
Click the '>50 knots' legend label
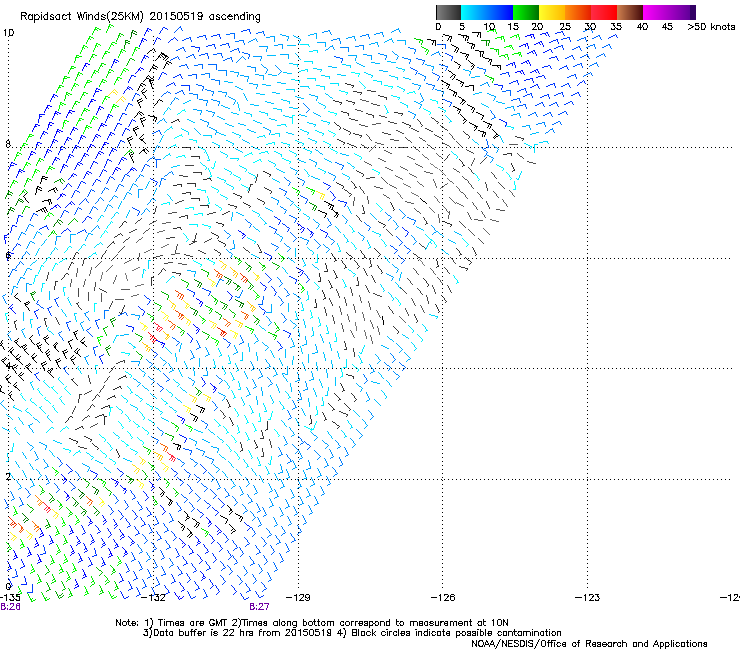click(x=711, y=27)
